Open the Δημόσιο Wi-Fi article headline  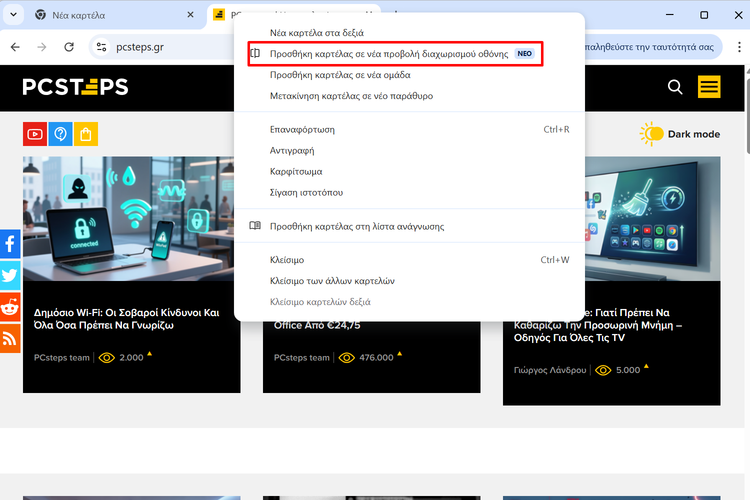126,319
